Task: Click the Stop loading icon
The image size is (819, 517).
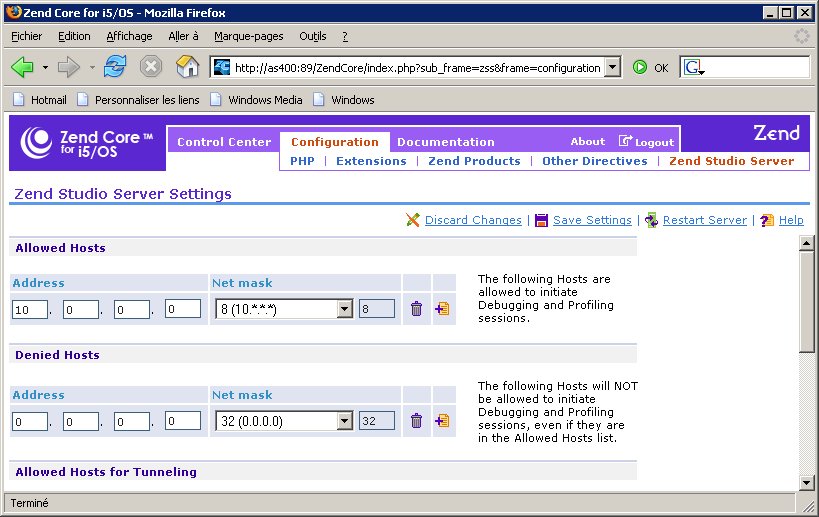Action: click(150, 67)
